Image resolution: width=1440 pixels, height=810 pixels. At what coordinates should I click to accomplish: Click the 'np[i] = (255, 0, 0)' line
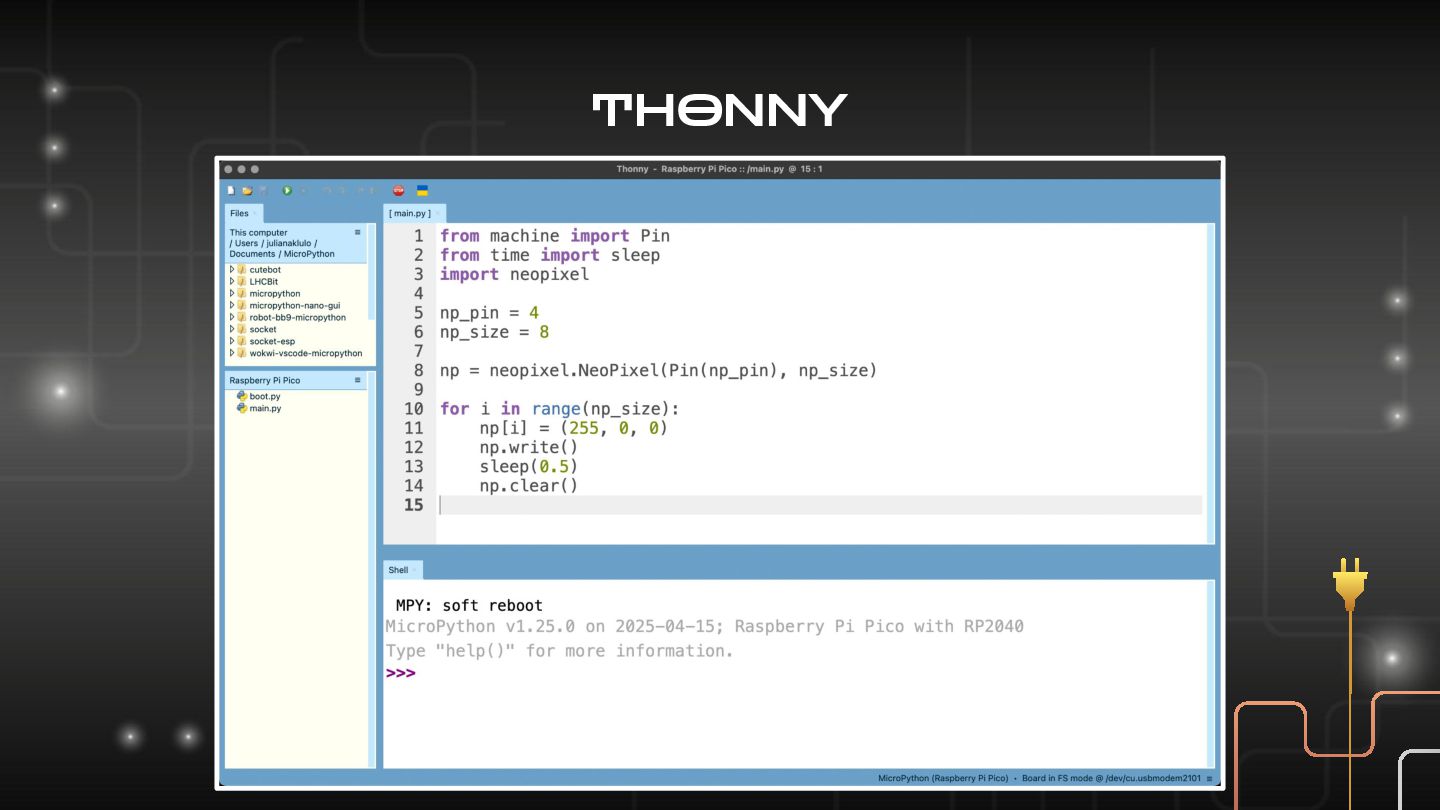click(573, 428)
